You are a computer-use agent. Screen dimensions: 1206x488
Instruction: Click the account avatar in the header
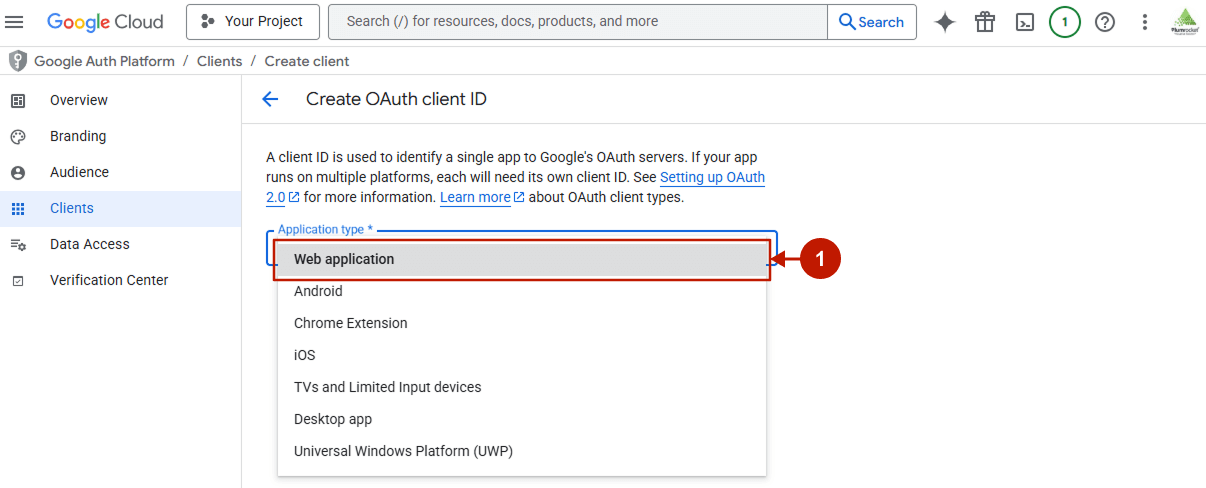click(x=1185, y=22)
